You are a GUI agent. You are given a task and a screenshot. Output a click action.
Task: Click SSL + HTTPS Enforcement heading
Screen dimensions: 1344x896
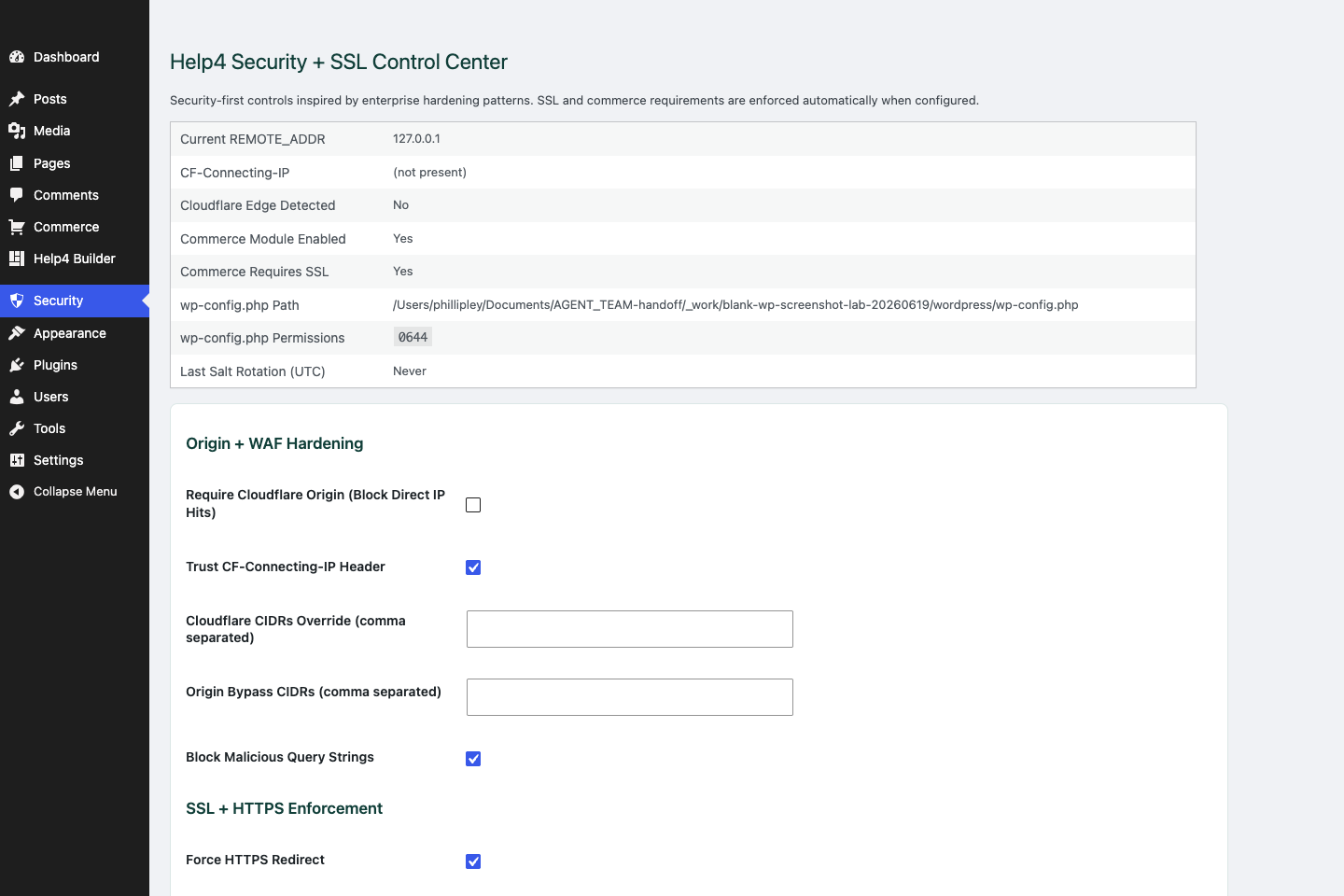pyautogui.click(x=284, y=808)
